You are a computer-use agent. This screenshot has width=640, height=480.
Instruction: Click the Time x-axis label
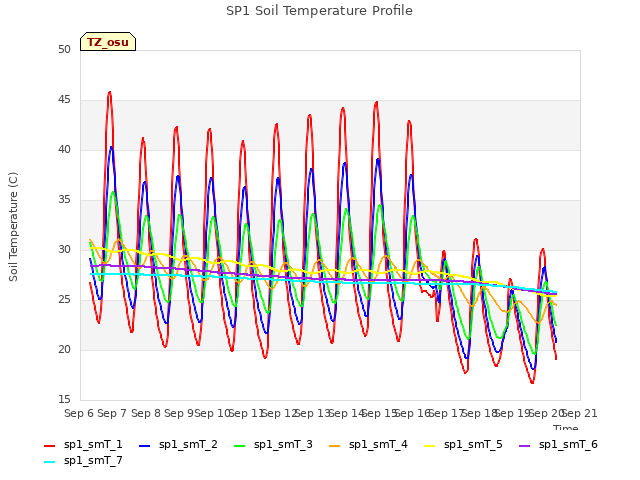[566, 427]
